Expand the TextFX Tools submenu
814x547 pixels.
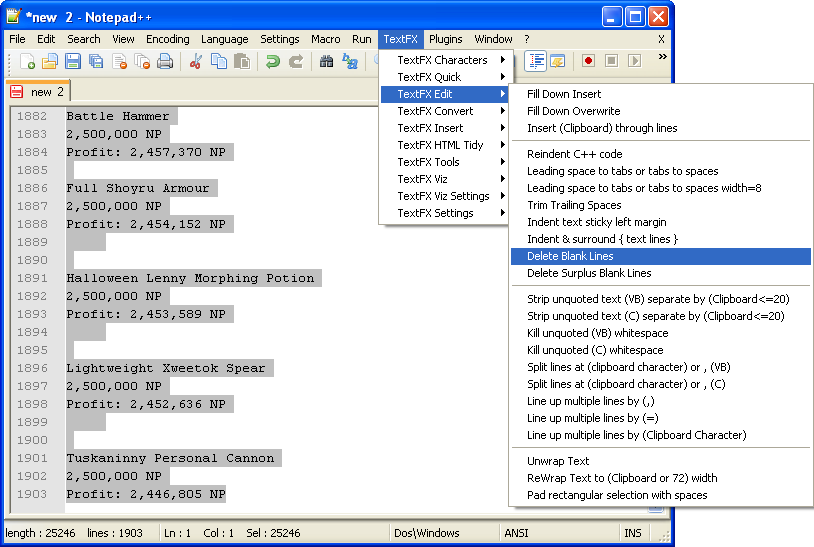pos(446,162)
